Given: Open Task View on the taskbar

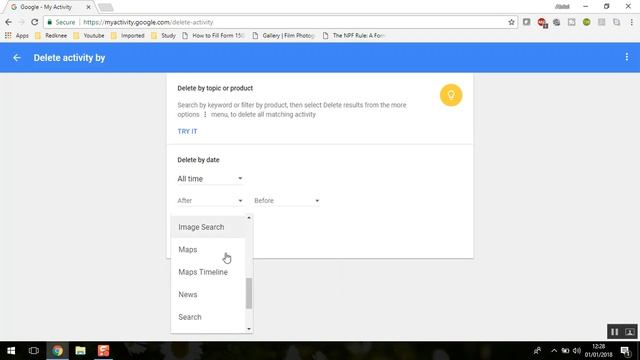Looking at the screenshot, I should pyautogui.click(x=34, y=351).
